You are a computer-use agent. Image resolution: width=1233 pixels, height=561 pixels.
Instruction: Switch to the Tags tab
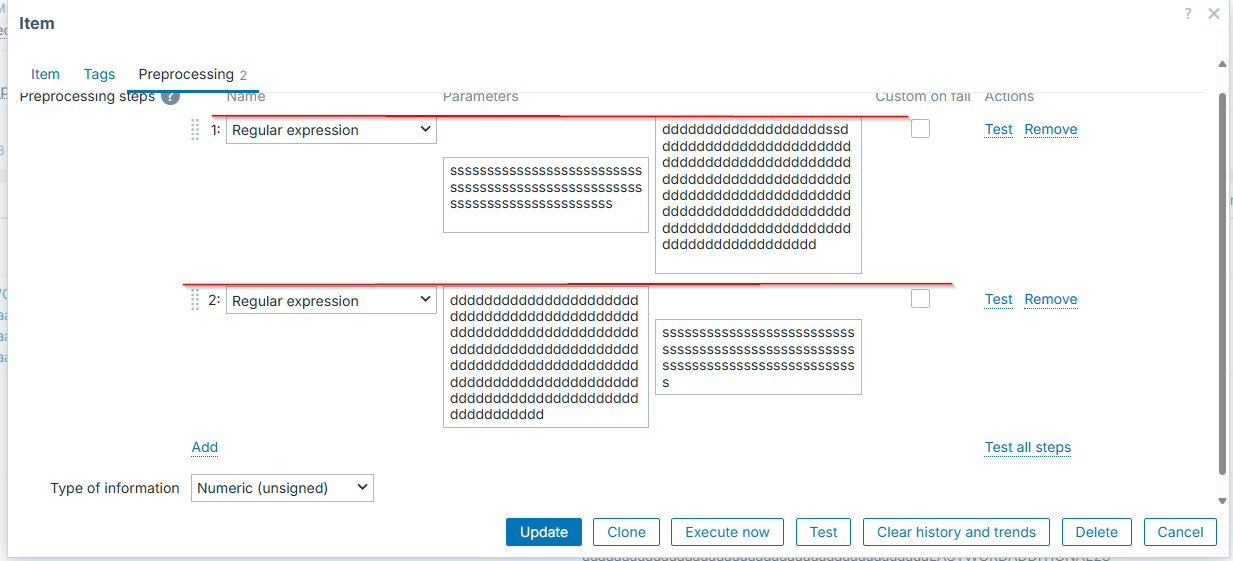[99, 74]
